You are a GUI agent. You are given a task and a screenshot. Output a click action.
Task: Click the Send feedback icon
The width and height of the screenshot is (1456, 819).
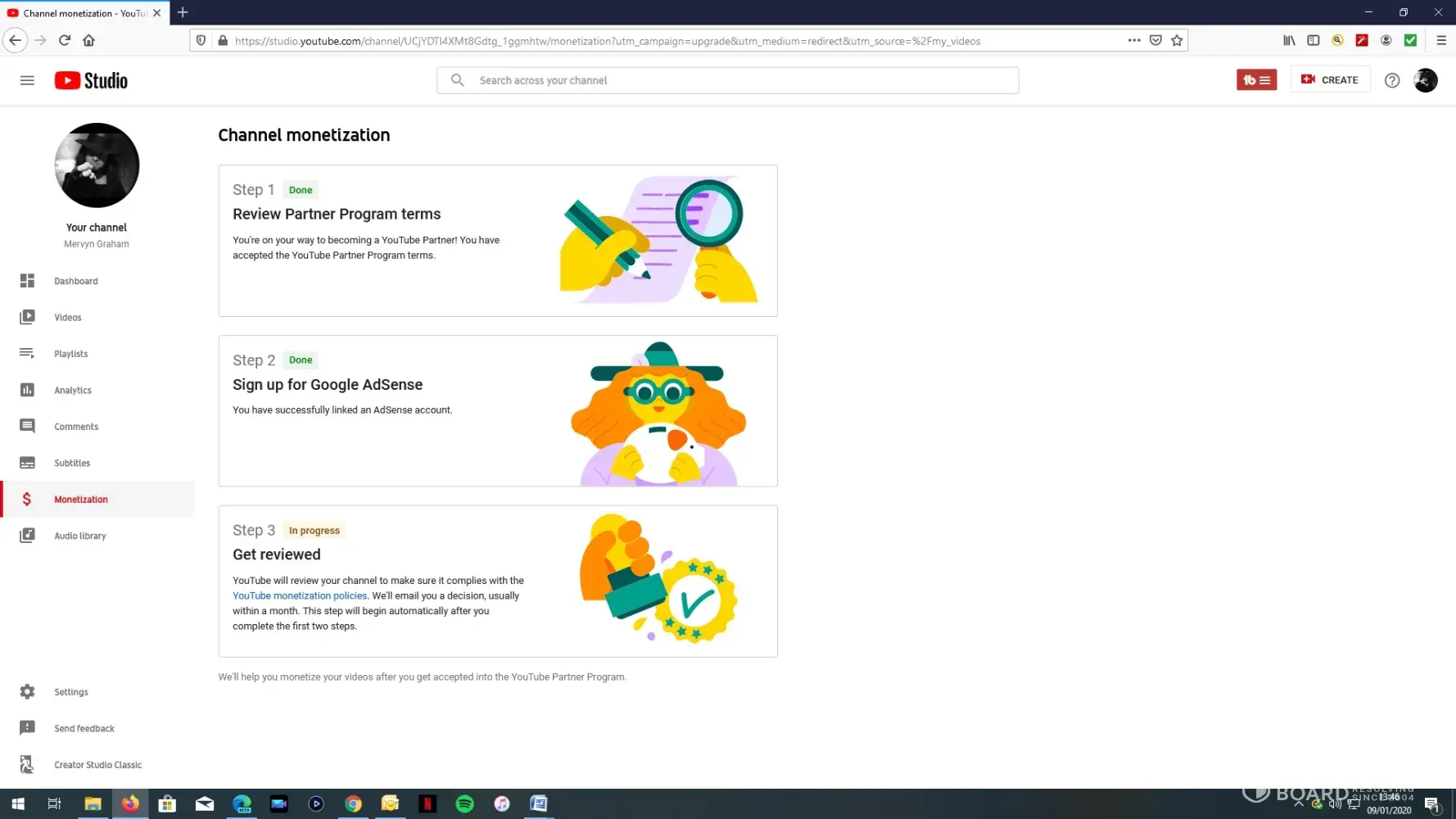(x=27, y=728)
